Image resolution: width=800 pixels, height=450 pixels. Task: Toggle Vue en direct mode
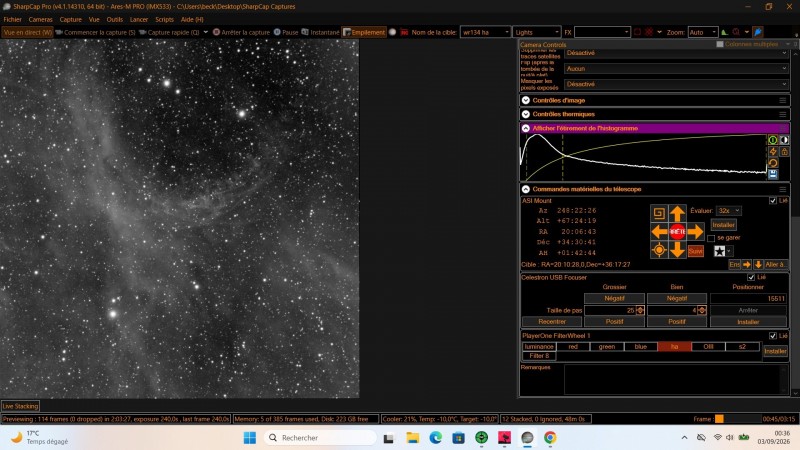pos(28,32)
